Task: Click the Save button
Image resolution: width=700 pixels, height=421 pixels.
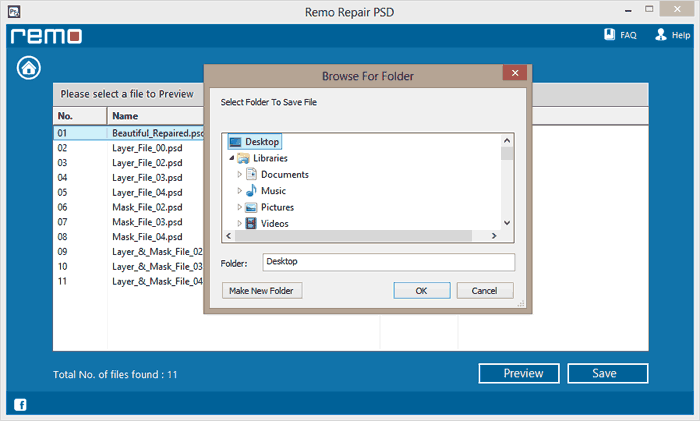Action: (608, 373)
